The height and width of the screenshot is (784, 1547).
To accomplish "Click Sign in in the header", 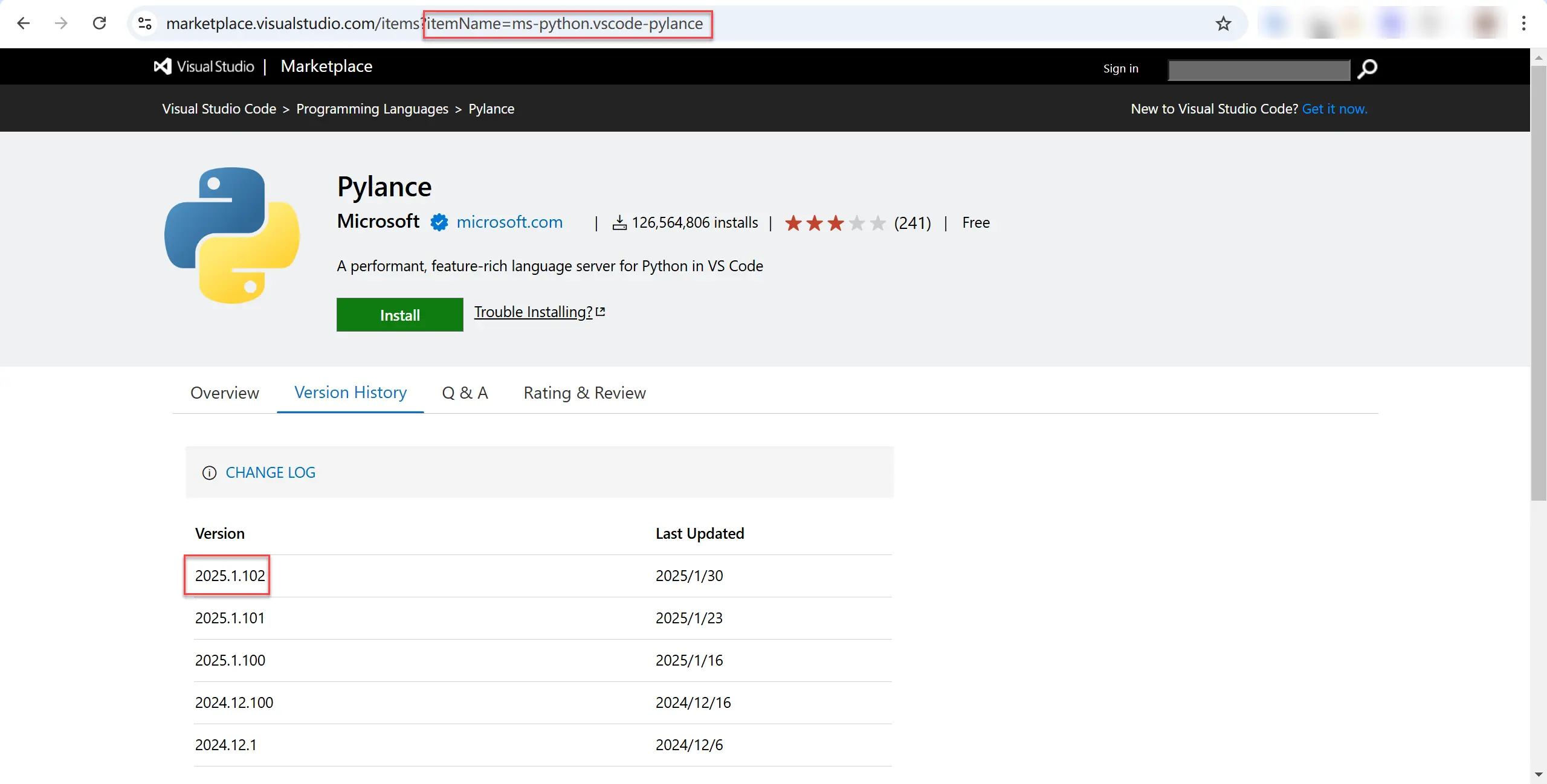I will click(x=1120, y=69).
